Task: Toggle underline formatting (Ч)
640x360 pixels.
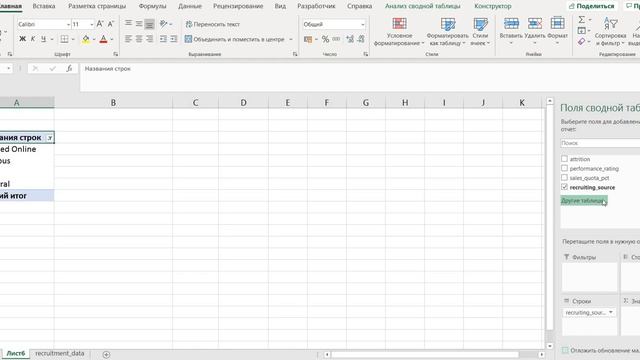Action: coord(43,39)
